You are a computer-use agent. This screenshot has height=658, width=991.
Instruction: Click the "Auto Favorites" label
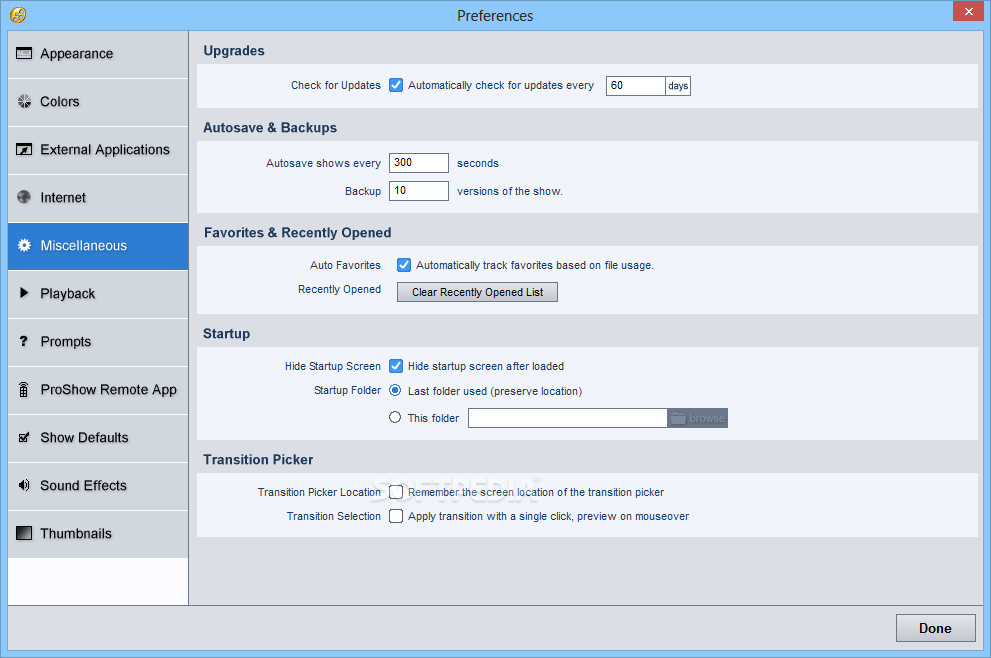tap(345, 265)
